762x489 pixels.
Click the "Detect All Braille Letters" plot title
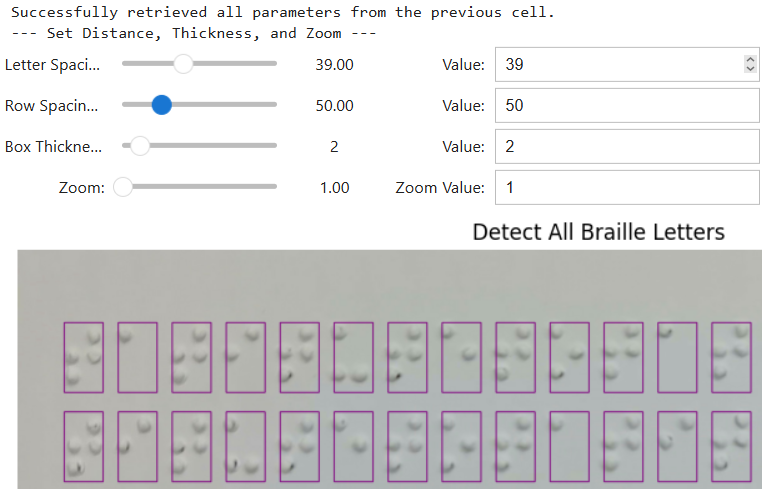coord(598,232)
